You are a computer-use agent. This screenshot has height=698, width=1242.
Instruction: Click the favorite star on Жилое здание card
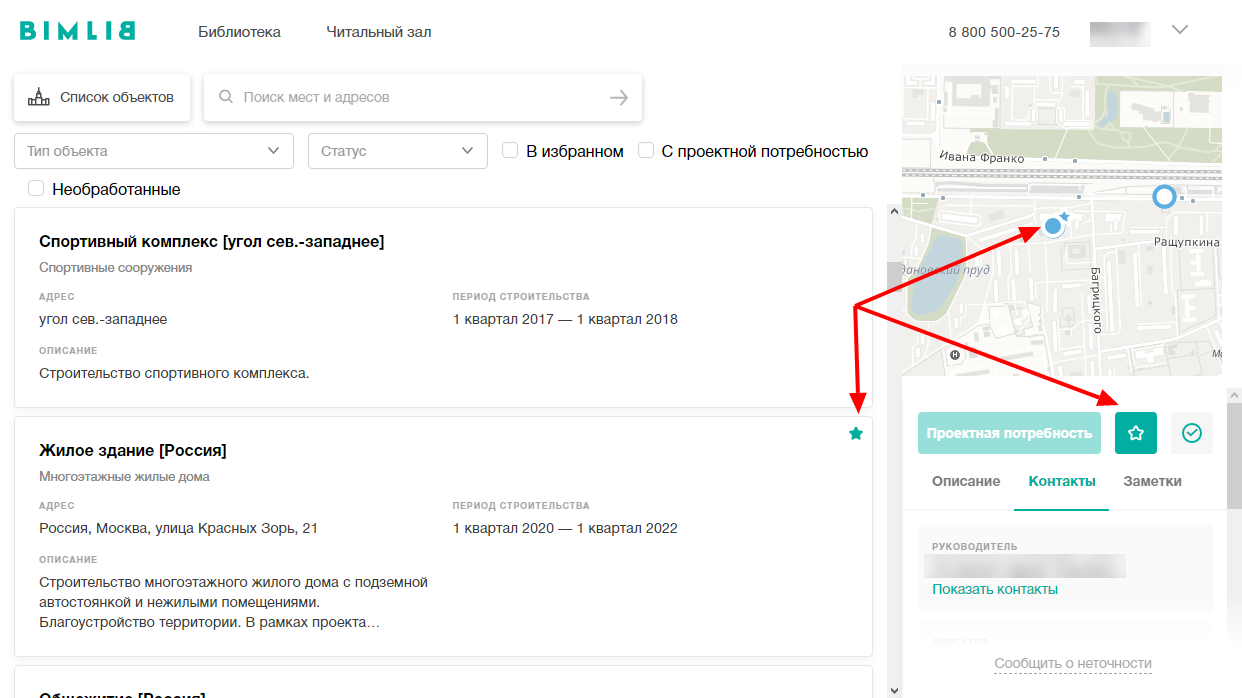pos(855,433)
